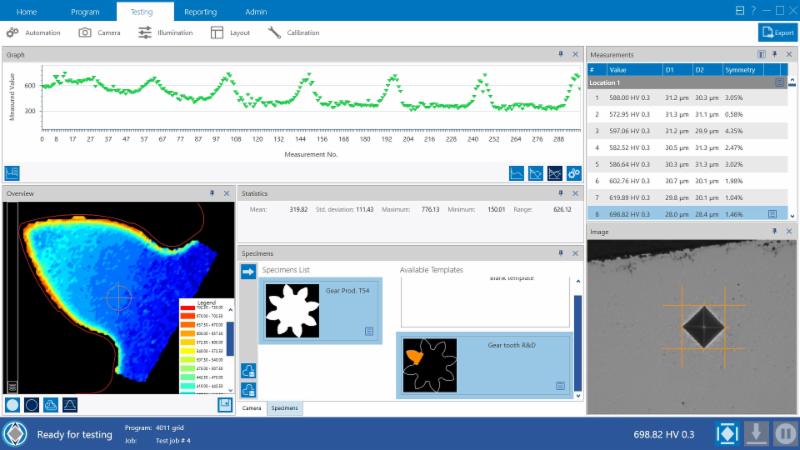Screen dimensions: 800x450
Task: Click the start indent diamond button in status bar
Action: pos(728,434)
